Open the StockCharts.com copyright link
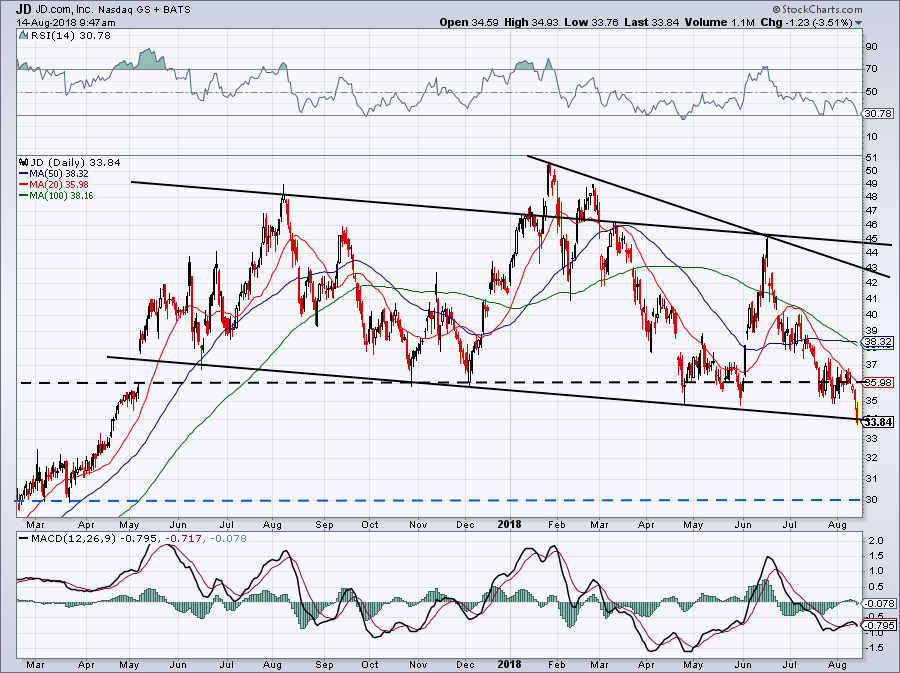This screenshot has height=673, width=900. tap(817, 9)
